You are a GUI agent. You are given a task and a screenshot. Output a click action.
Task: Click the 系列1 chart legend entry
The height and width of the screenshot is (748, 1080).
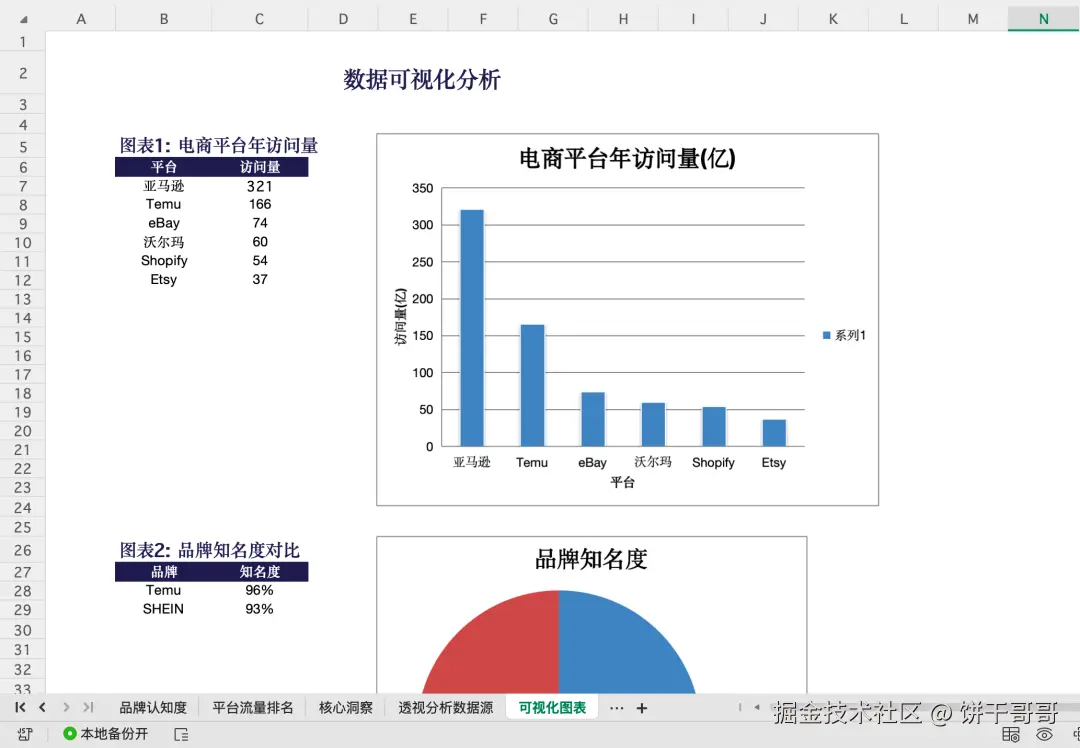point(844,335)
